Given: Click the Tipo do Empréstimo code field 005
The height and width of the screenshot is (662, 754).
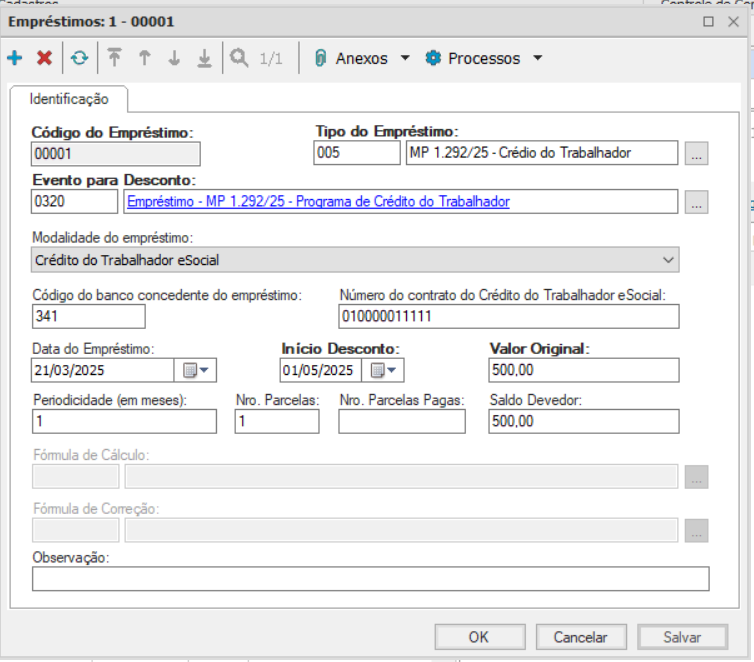Looking at the screenshot, I should (357, 153).
